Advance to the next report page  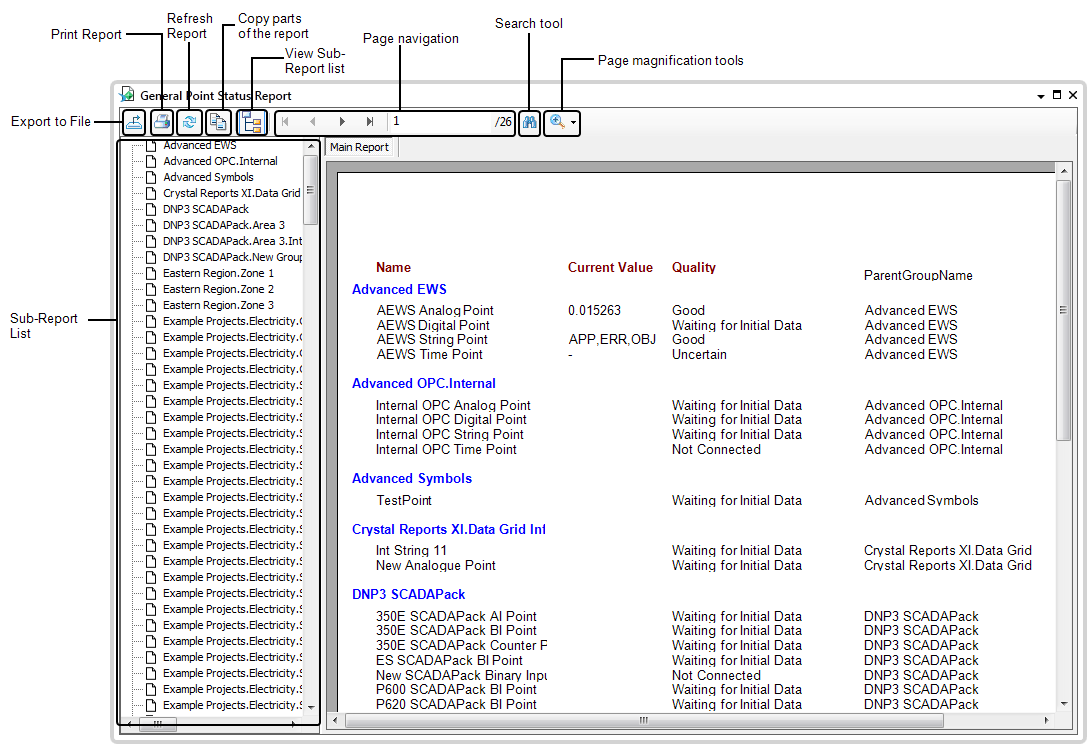coord(342,122)
